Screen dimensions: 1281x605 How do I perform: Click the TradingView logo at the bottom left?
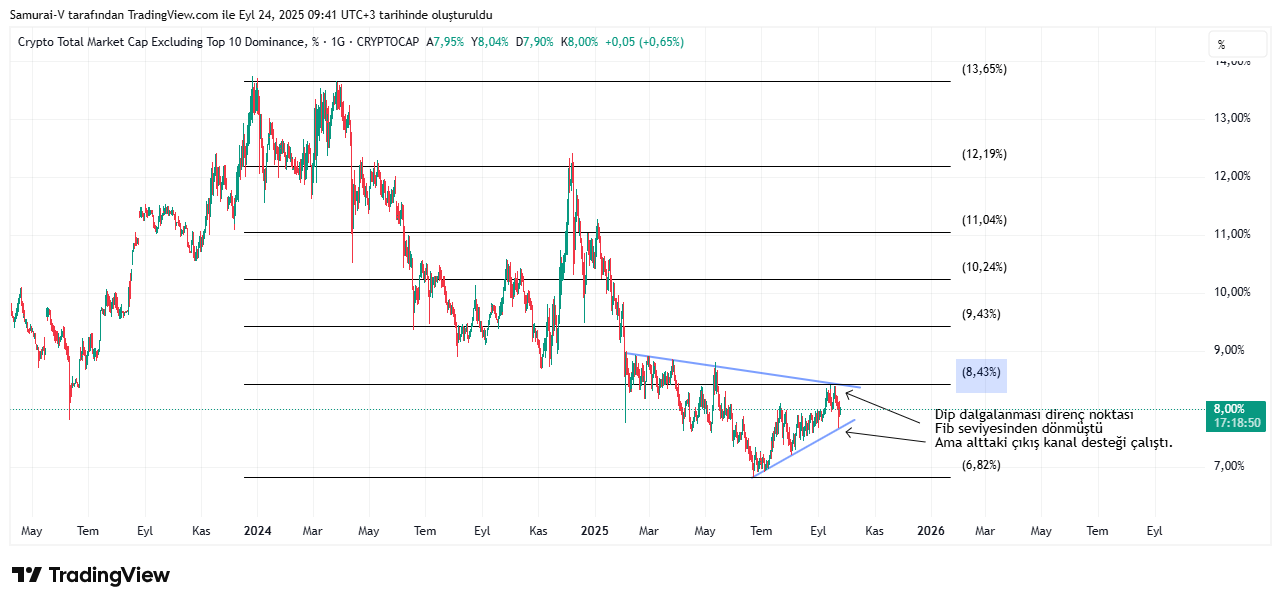point(91,575)
